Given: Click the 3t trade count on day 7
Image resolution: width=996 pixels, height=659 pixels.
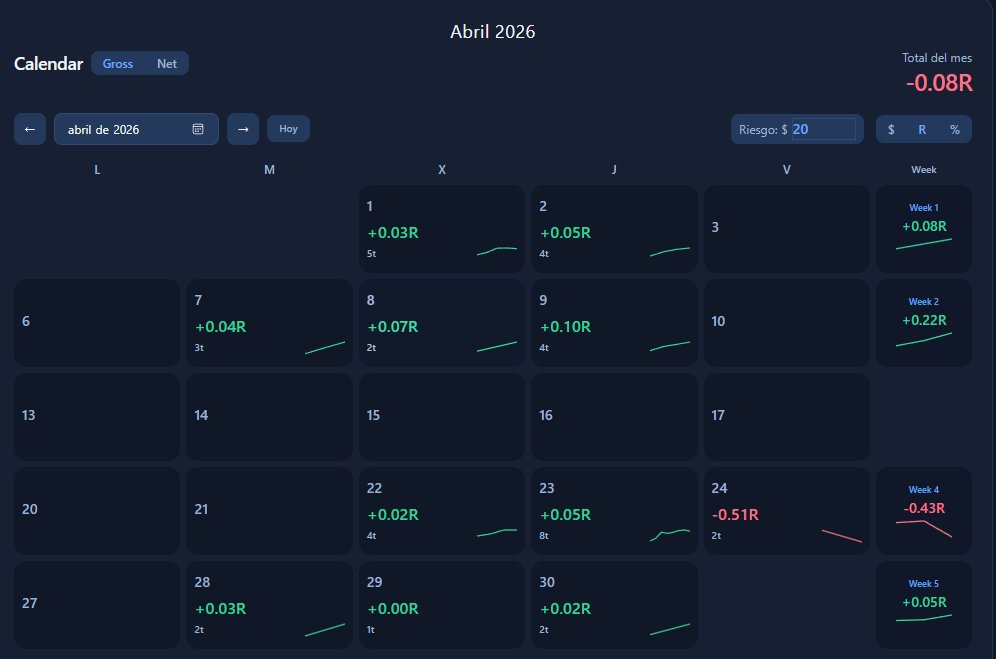Looking at the screenshot, I should click(x=199, y=348).
